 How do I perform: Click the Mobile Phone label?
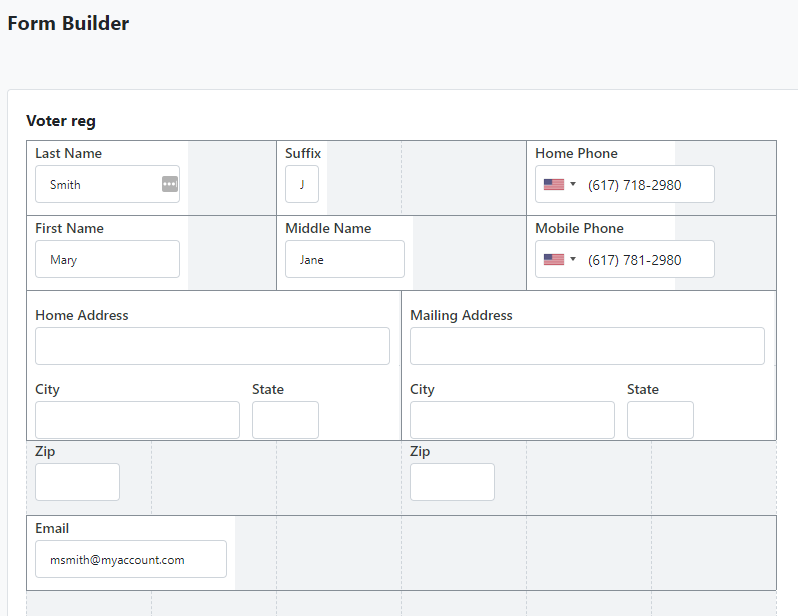pyautogui.click(x=579, y=228)
